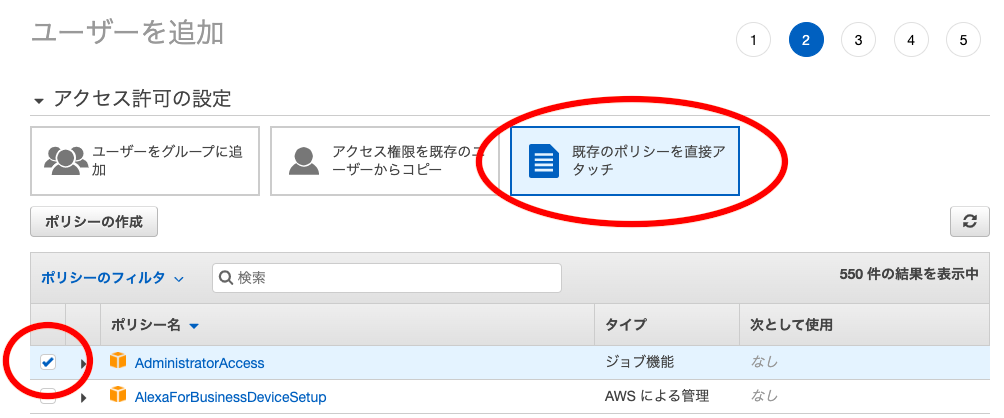Click the ポリシーの作成 button

93,222
